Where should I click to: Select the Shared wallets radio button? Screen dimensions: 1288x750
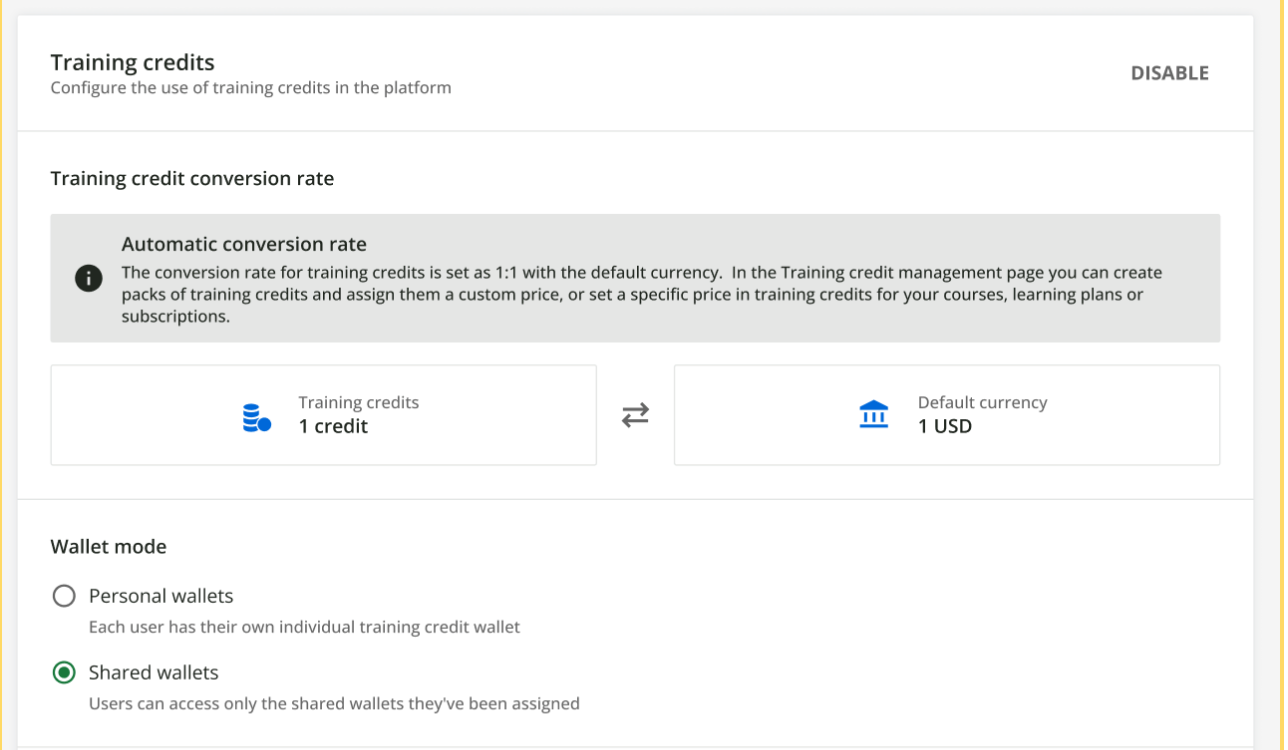click(64, 673)
